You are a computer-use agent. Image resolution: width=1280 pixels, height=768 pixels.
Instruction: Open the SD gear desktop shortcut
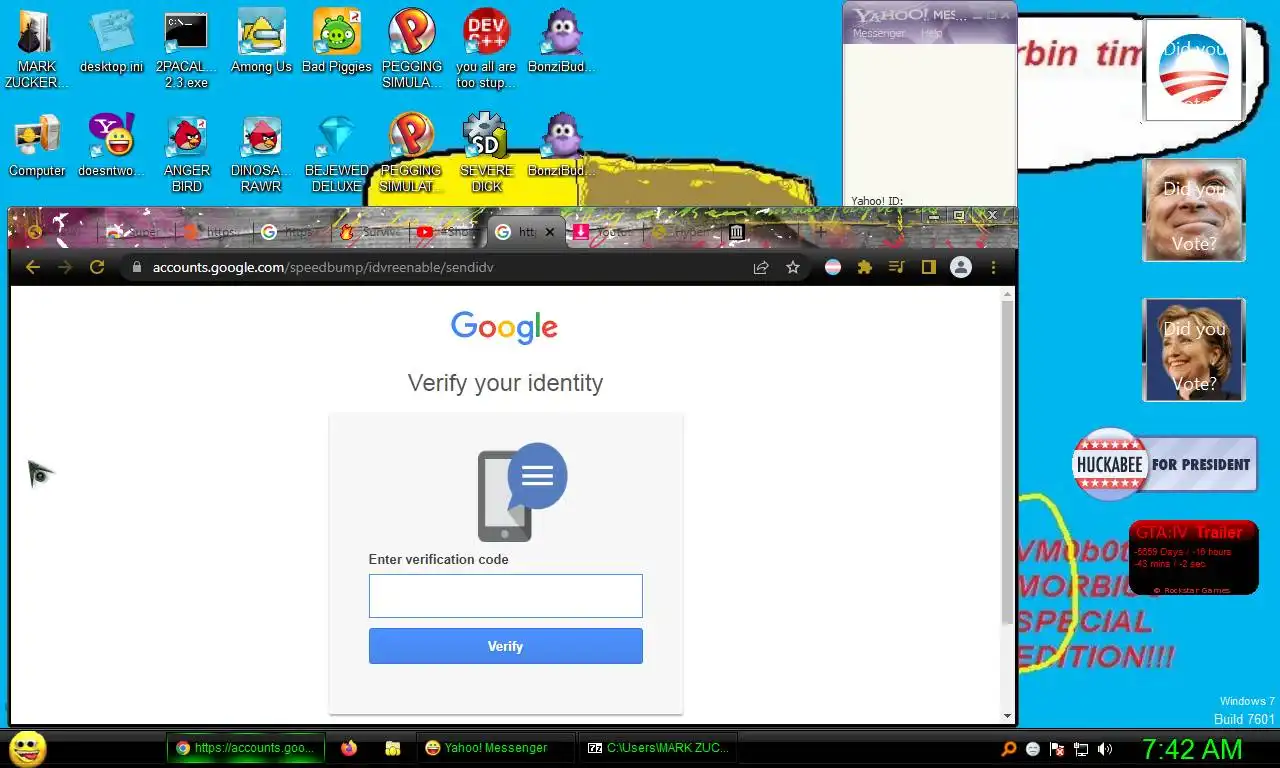pos(486,152)
